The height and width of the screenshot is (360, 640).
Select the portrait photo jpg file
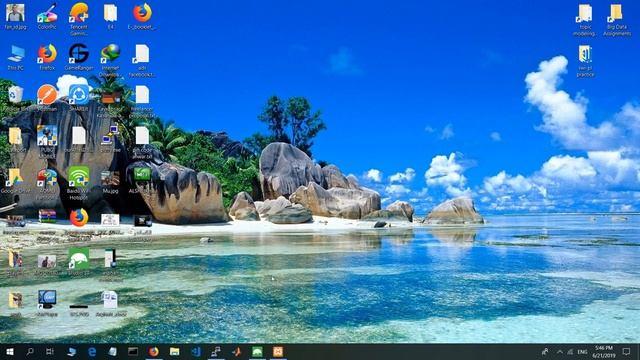(x=16, y=17)
